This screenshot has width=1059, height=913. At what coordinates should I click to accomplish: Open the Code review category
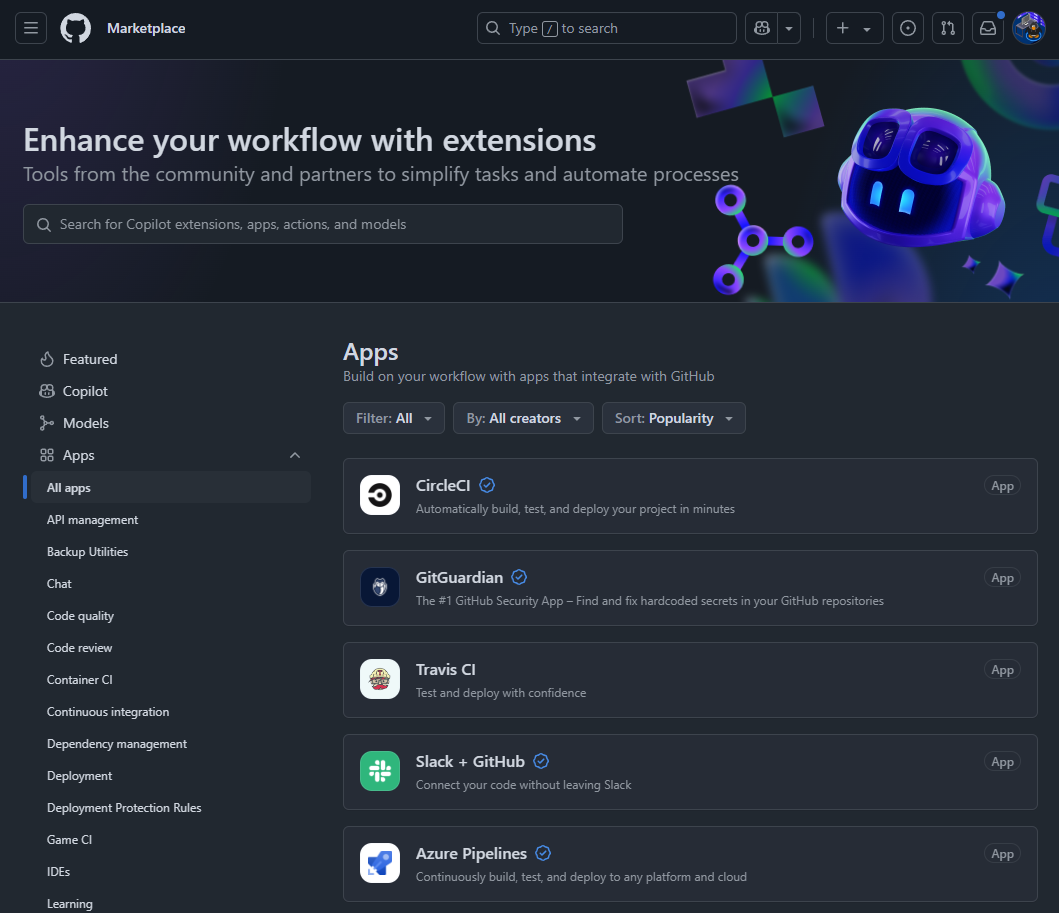pyautogui.click(x=79, y=648)
